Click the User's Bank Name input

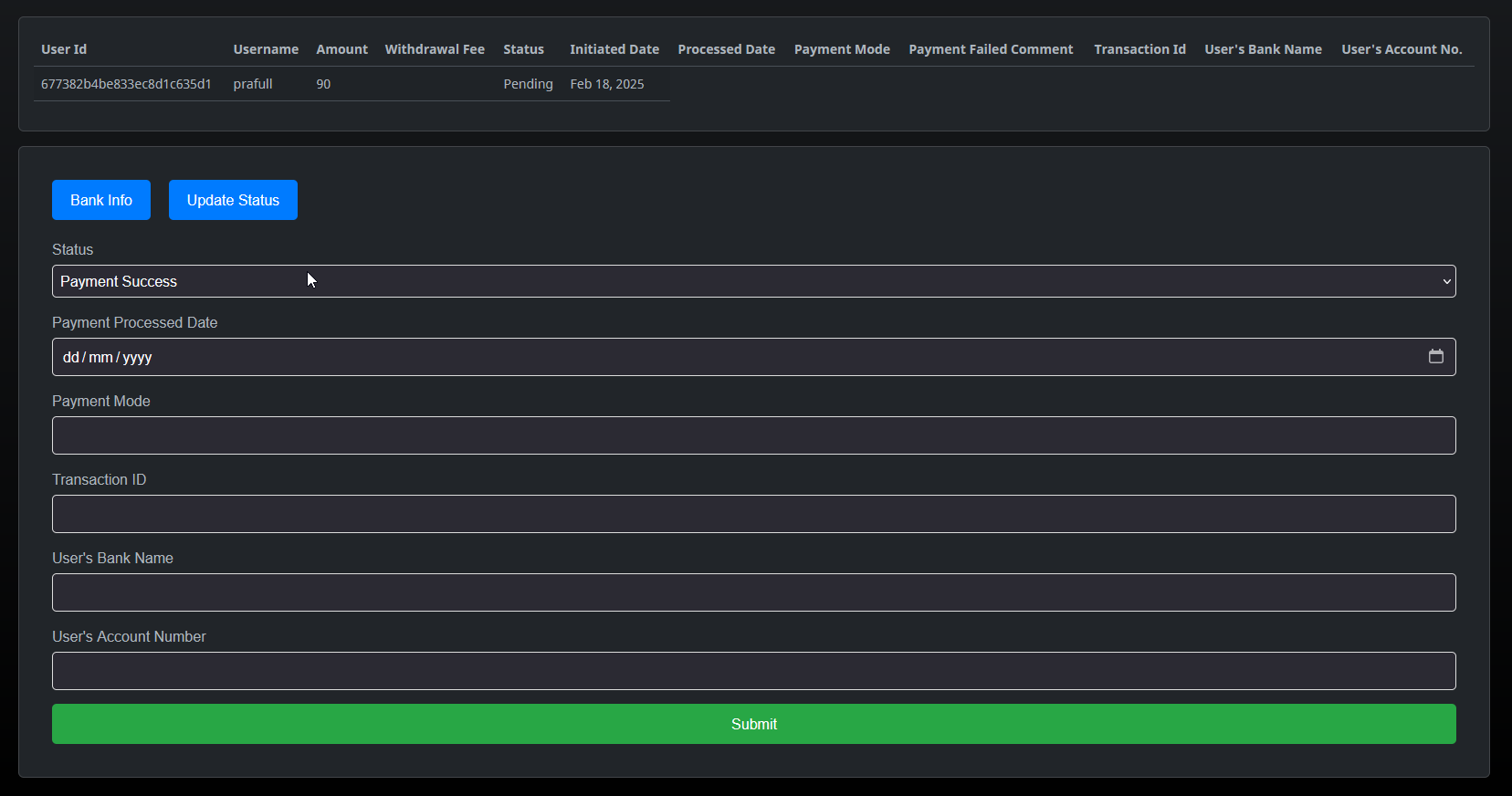pos(753,592)
